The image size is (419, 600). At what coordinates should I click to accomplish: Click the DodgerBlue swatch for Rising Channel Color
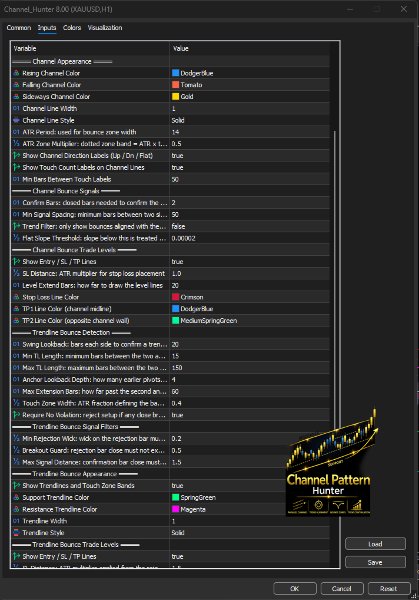(176, 73)
